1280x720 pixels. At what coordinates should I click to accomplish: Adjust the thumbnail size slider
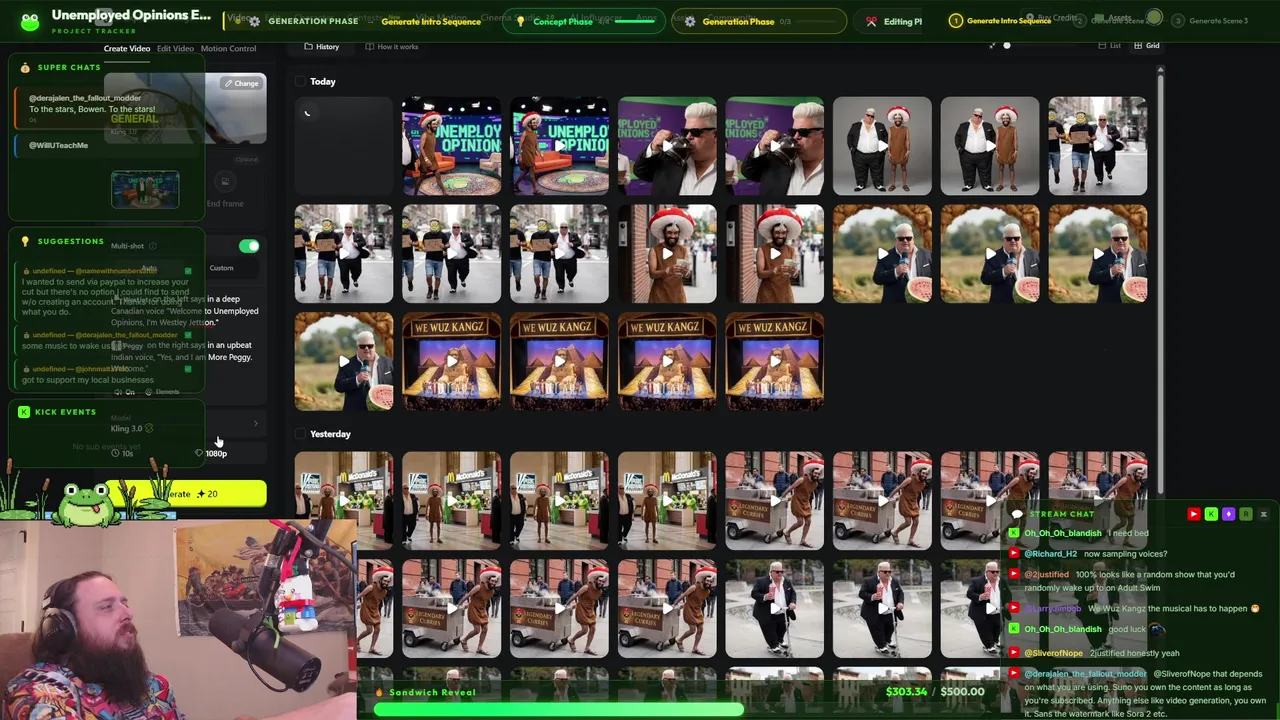[1007, 45]
